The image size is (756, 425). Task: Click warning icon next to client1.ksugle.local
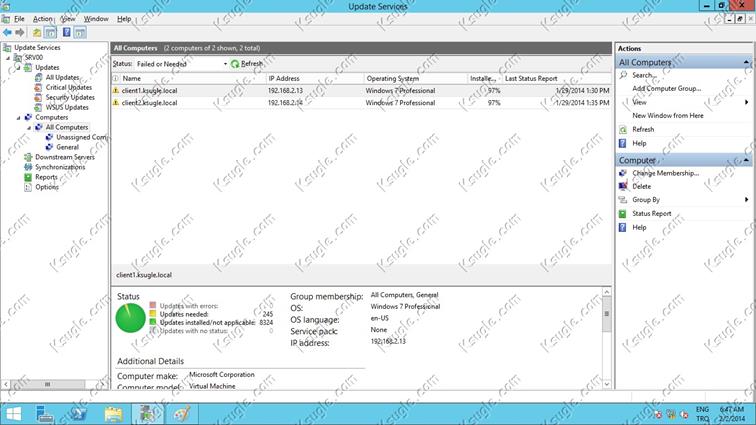116,91
